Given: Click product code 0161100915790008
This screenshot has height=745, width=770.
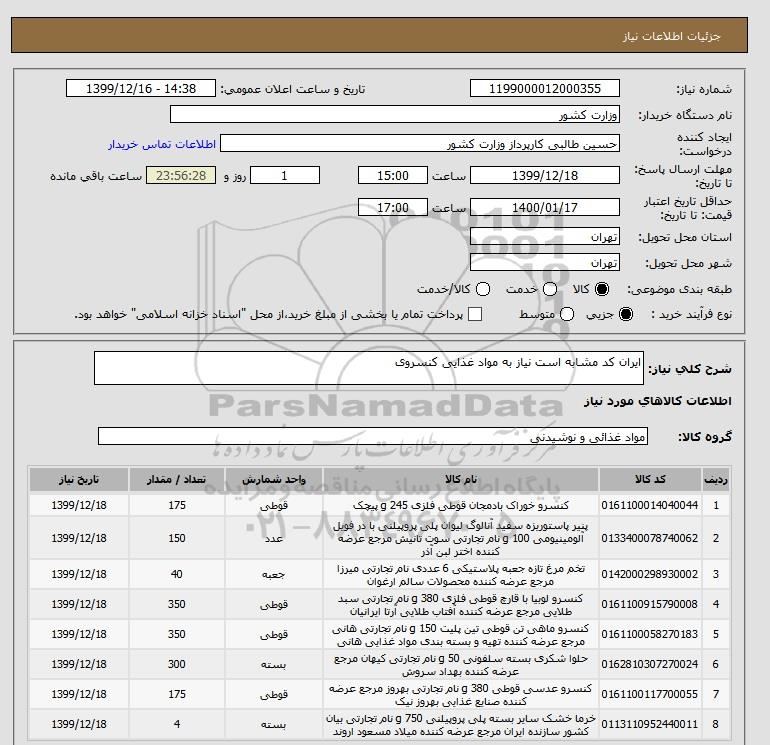Looking at the screenshot, I should coord(650,604).
